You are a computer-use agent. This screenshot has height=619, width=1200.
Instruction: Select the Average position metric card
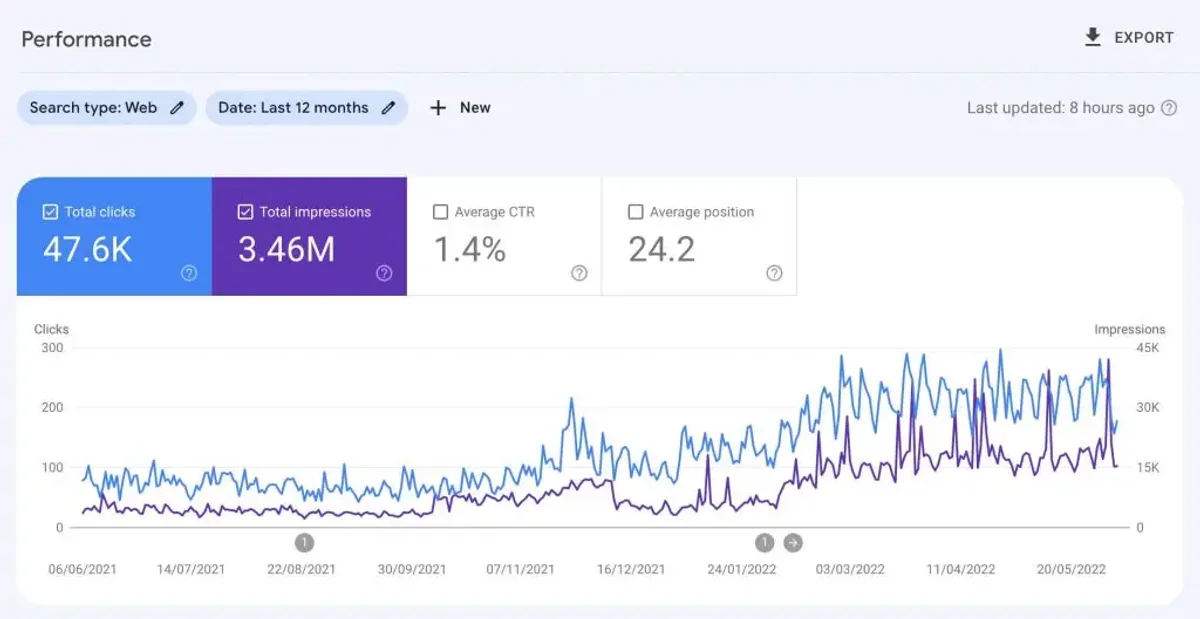[700, 235]
